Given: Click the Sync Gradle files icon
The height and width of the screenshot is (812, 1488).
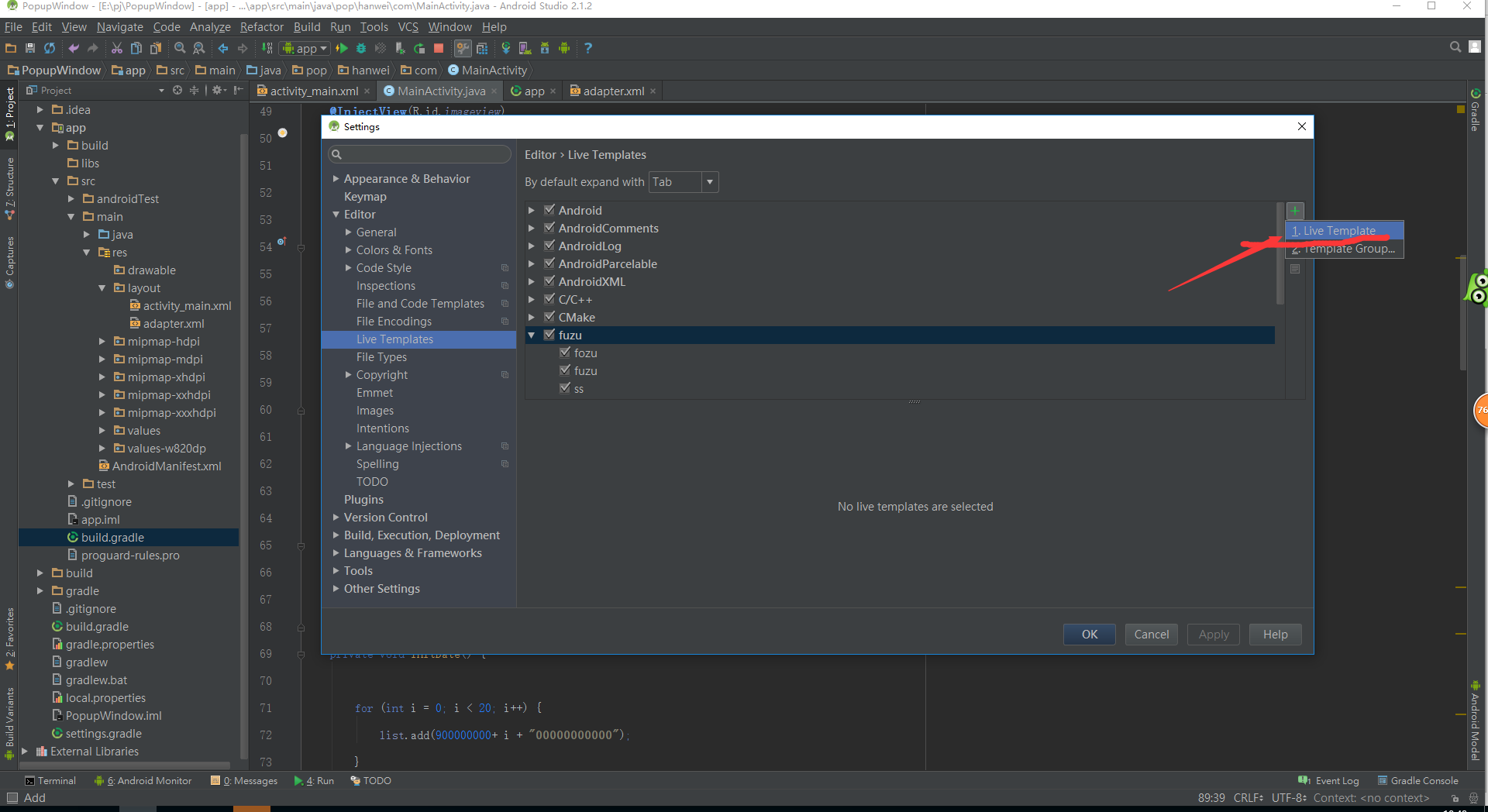Looking at the screenshot, I should [x=506, y=48].
